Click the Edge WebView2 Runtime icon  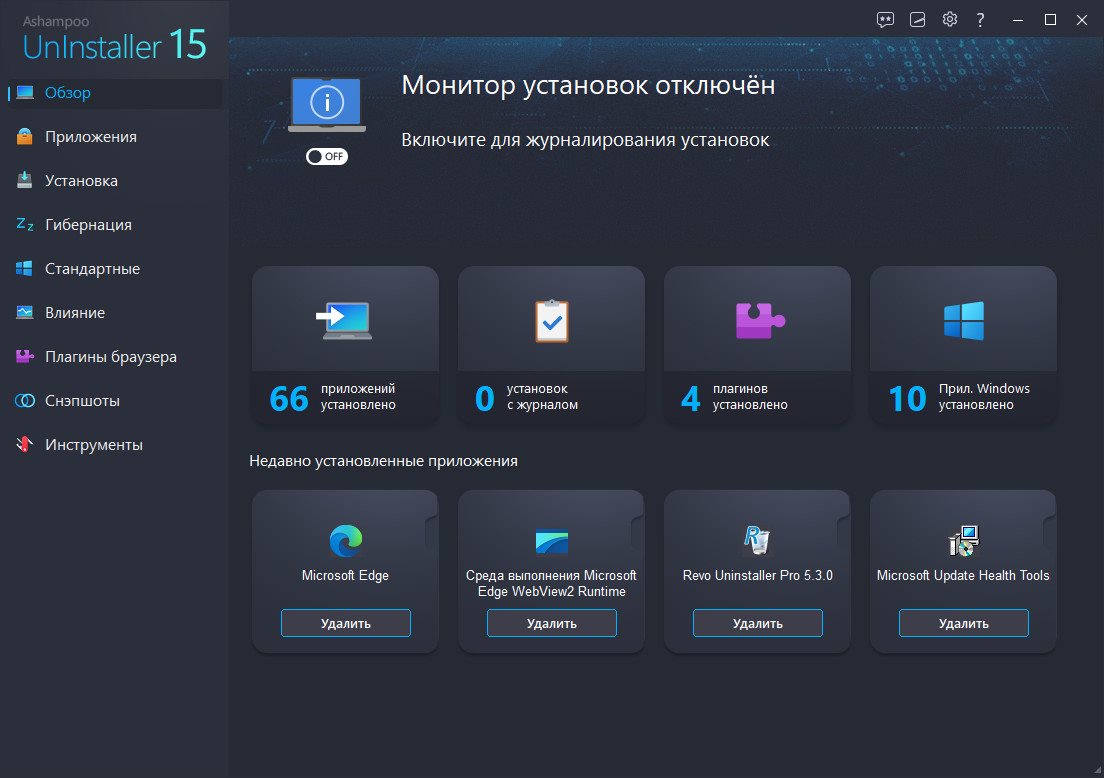click(x=551, y=541)
